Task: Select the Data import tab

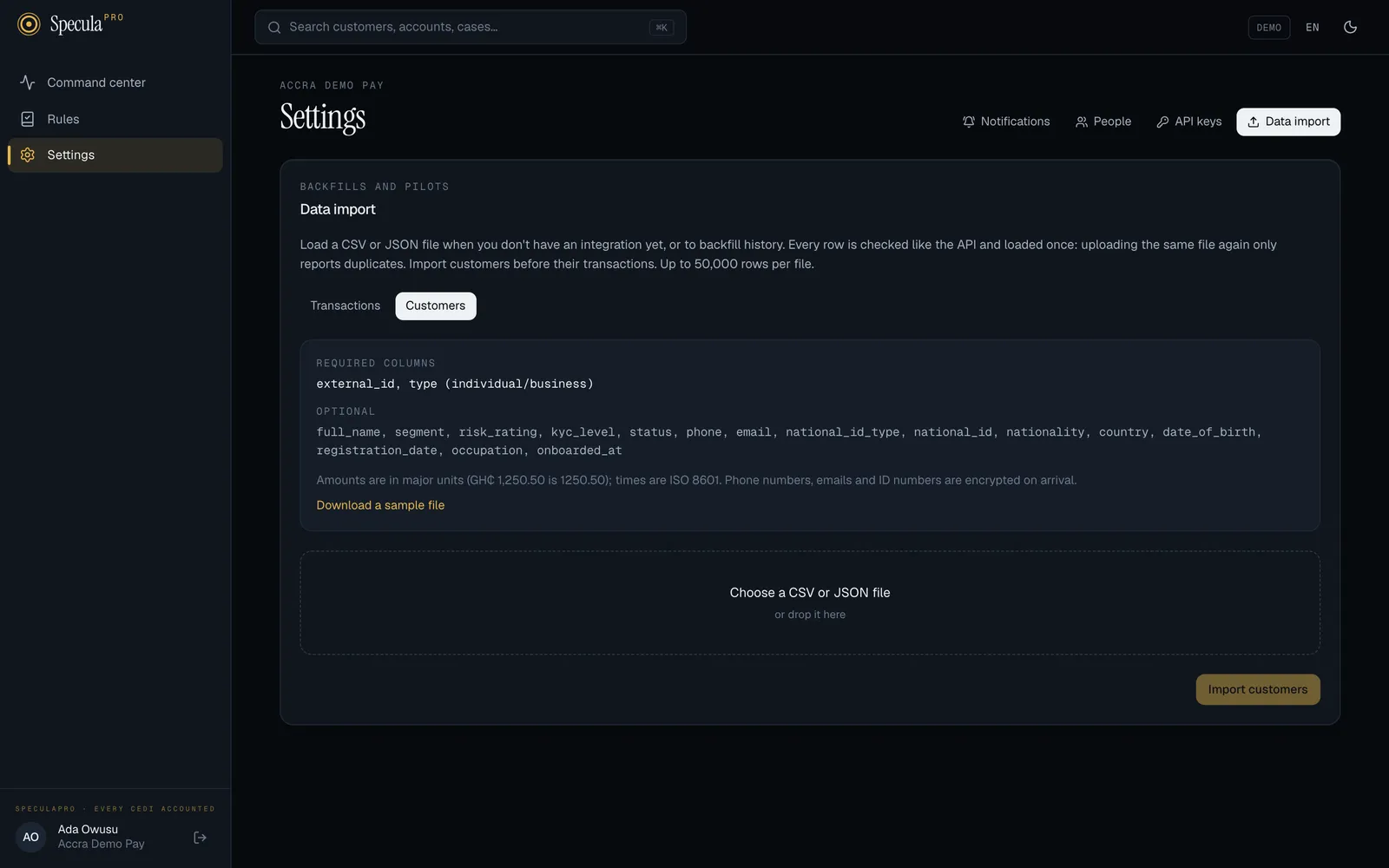Action: point(1288,122)
